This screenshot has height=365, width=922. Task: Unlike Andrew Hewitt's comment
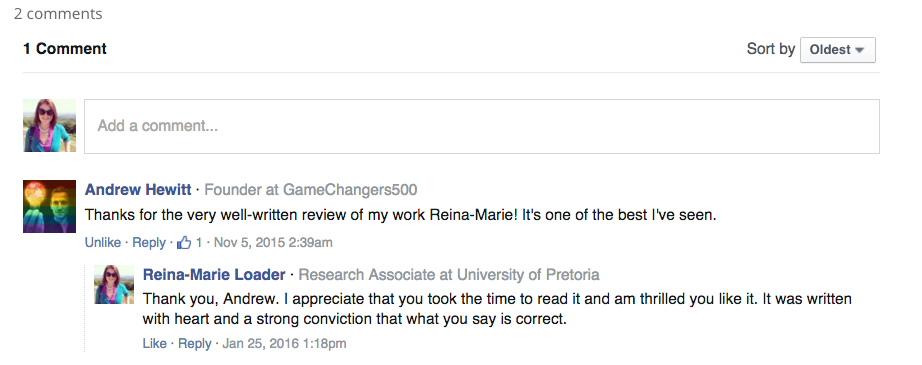pos(103,242)
